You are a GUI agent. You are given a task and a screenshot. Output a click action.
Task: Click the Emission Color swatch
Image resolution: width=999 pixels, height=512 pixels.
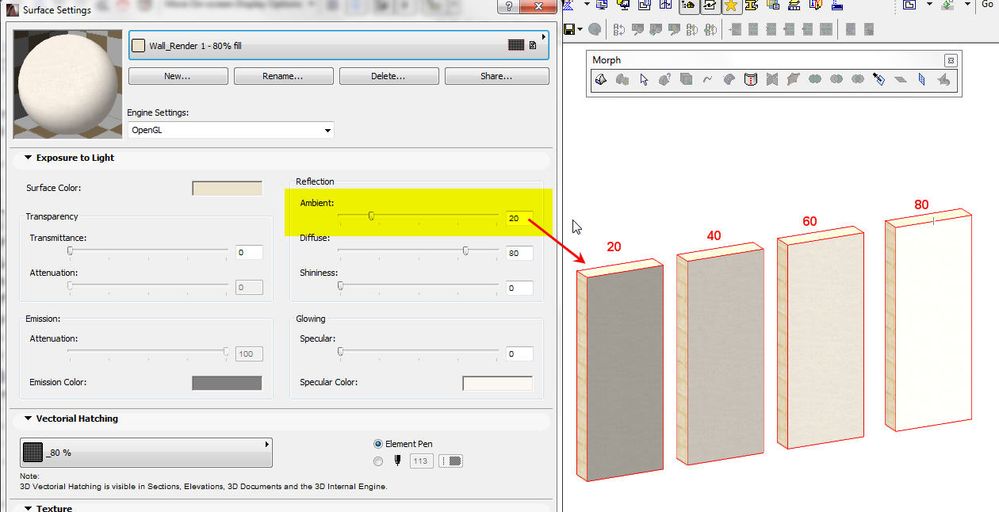[227, 383]
